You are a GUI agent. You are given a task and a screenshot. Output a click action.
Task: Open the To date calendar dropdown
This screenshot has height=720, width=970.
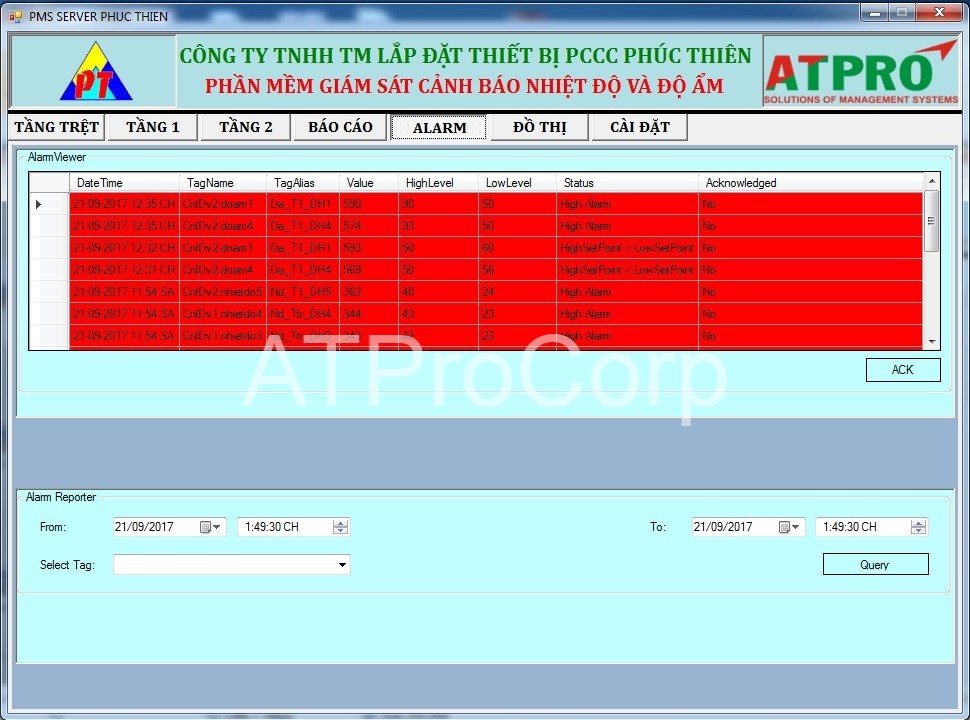click(x=789, y=527)
